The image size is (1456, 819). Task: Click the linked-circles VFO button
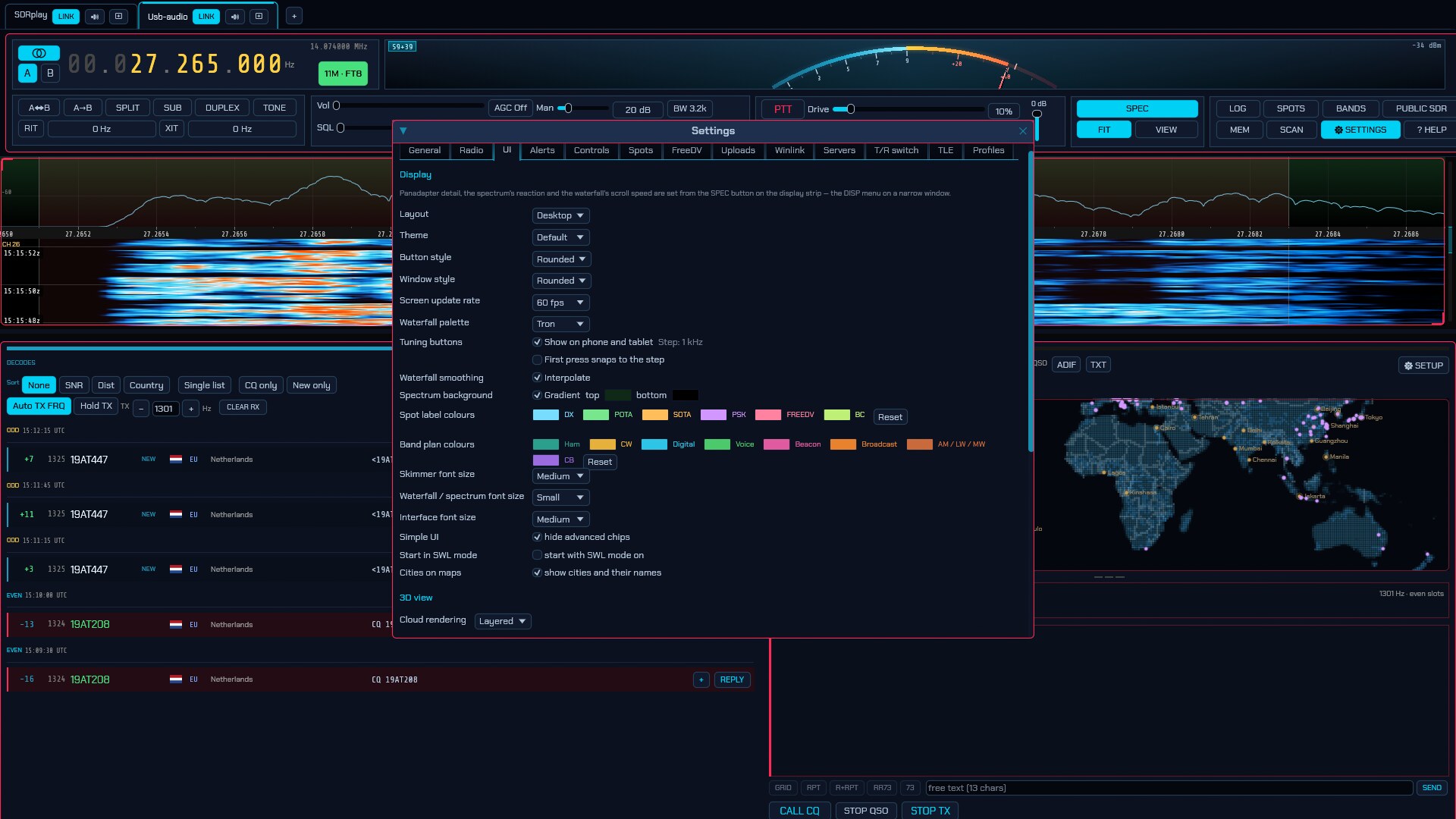pyautogui.click(x=39, y=53)
